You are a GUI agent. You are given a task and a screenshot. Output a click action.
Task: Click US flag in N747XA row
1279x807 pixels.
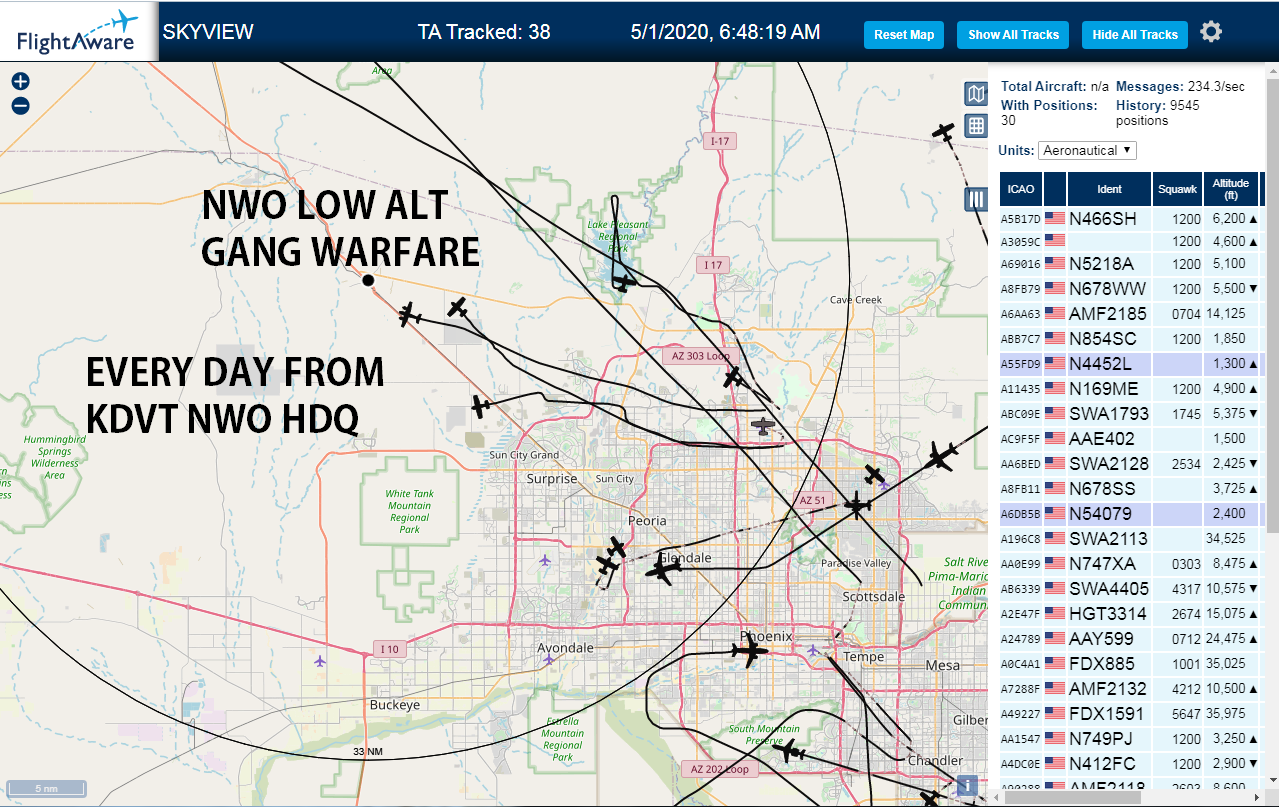pos(1054,563)
